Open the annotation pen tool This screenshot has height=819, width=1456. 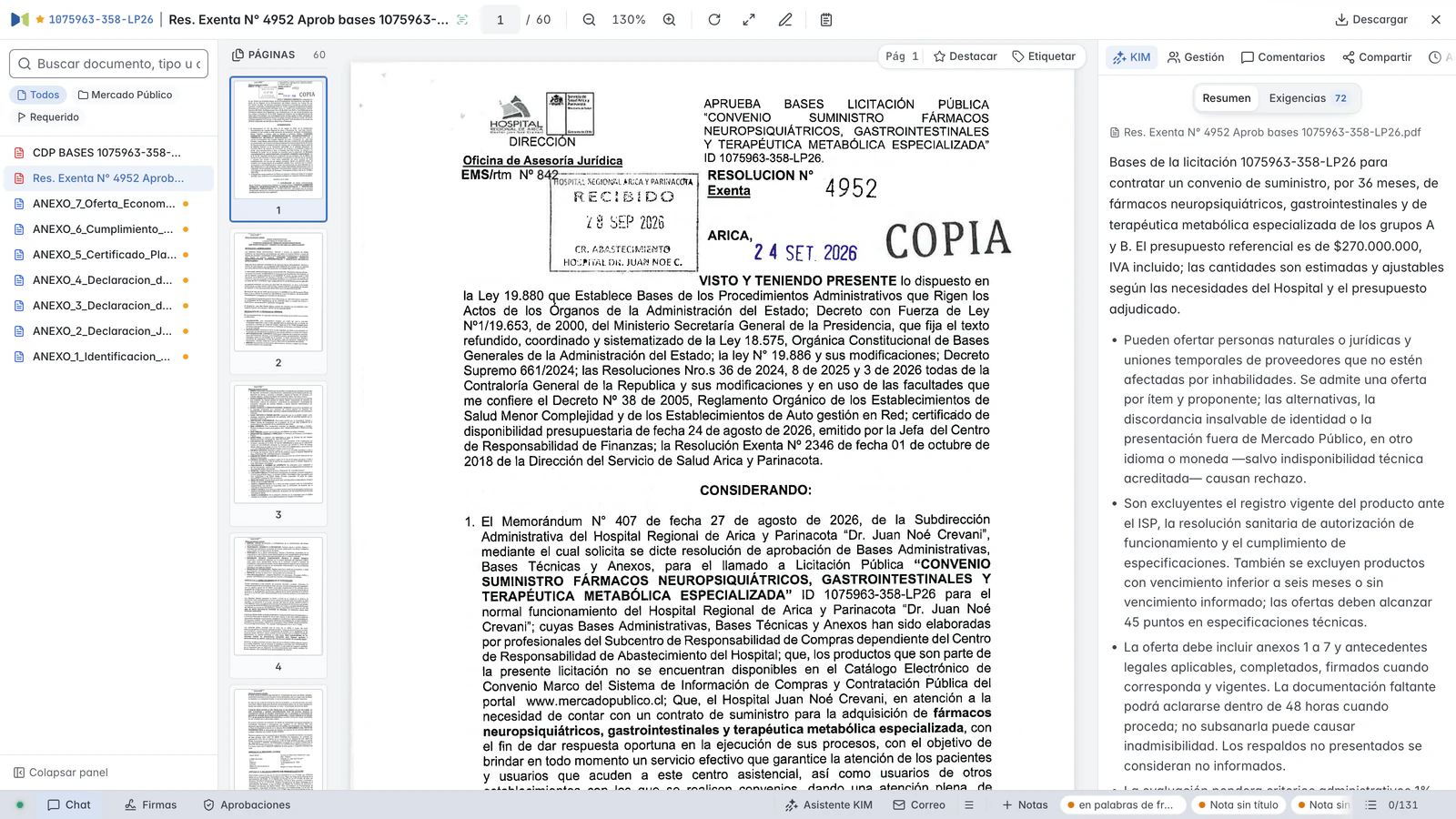pyautogui.click(x=785, y=19)
